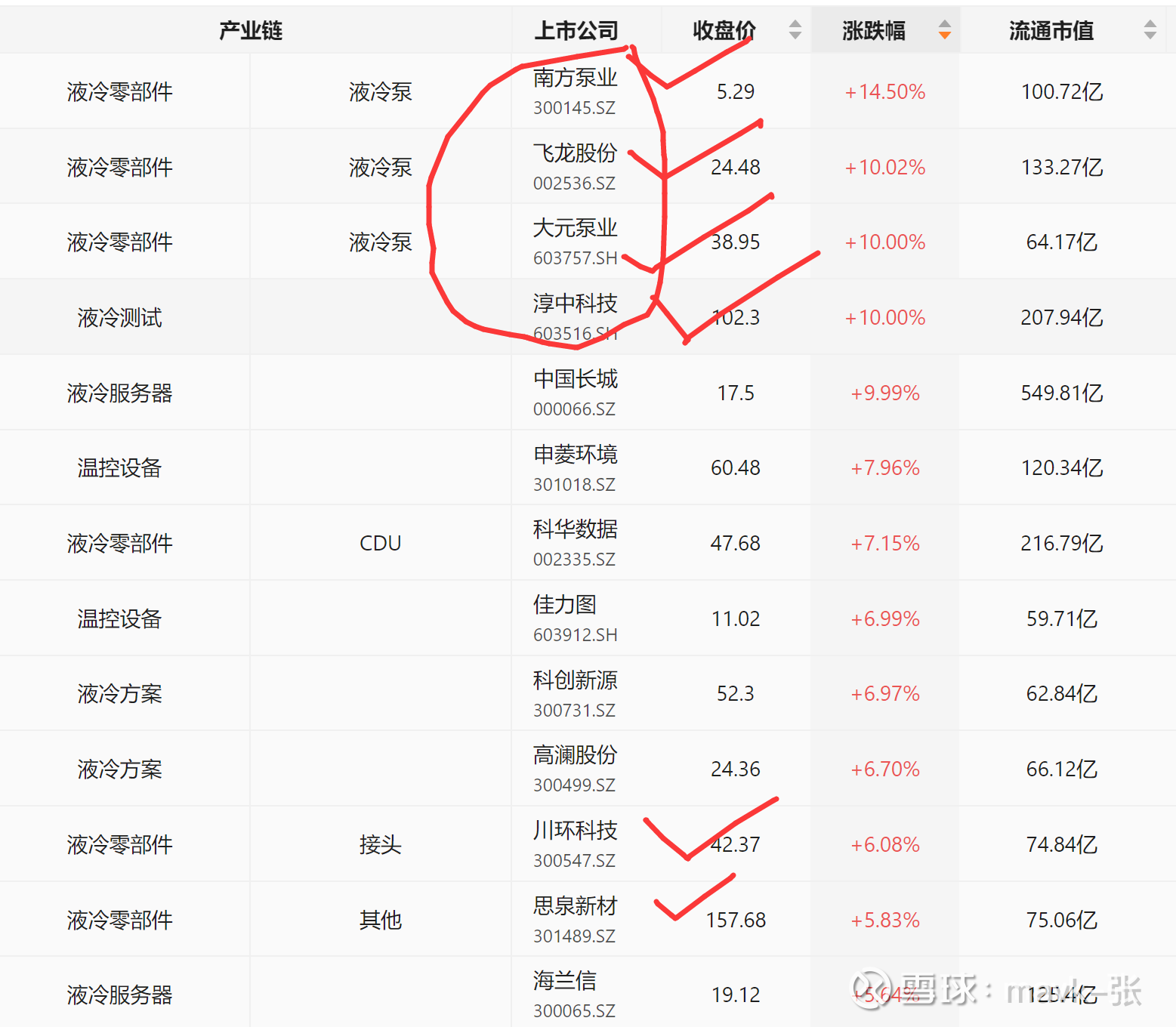
Task: Click the 其他 sub-category cell
Action: pos(381,921)
